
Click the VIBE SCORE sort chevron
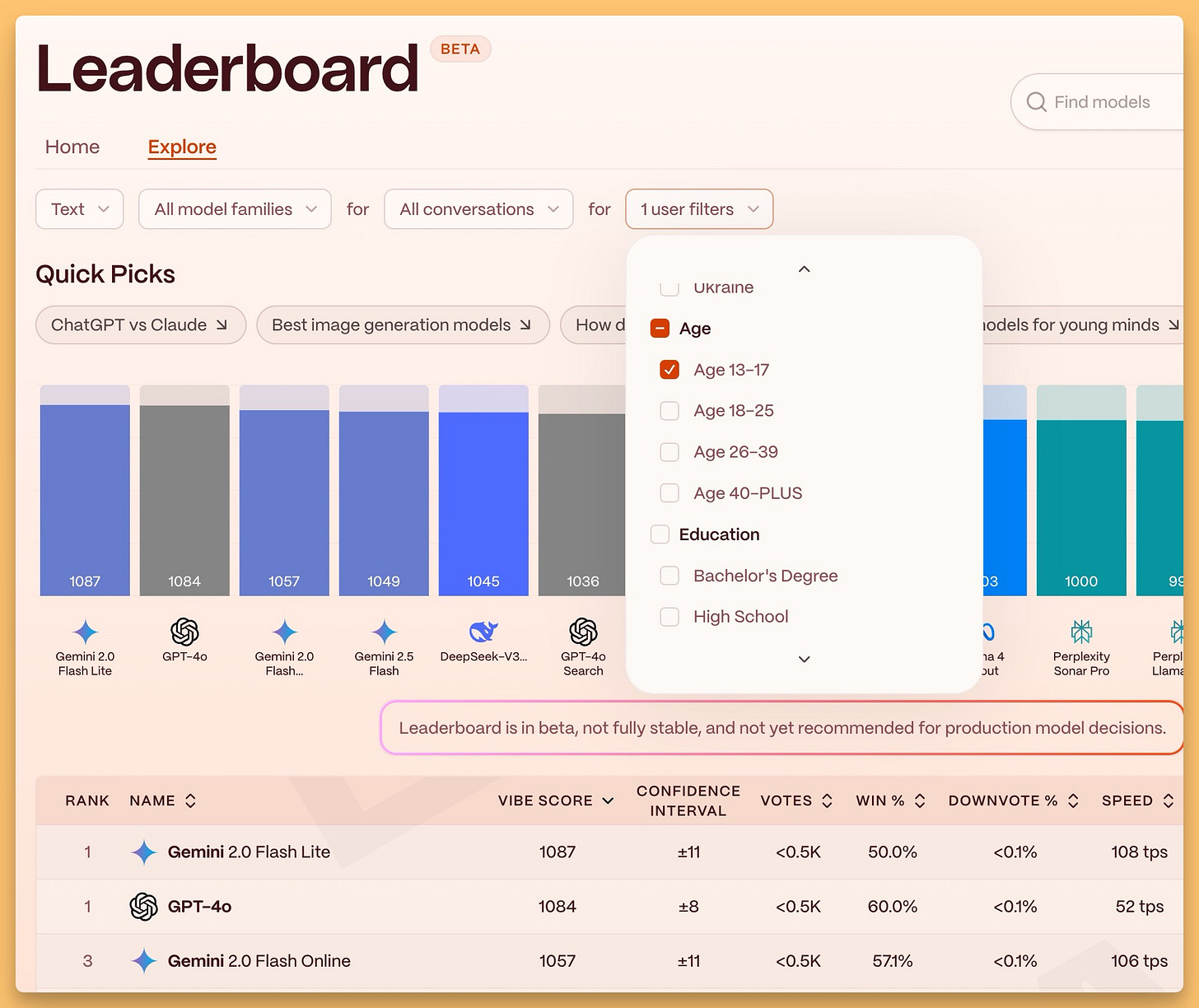[608, 800]
